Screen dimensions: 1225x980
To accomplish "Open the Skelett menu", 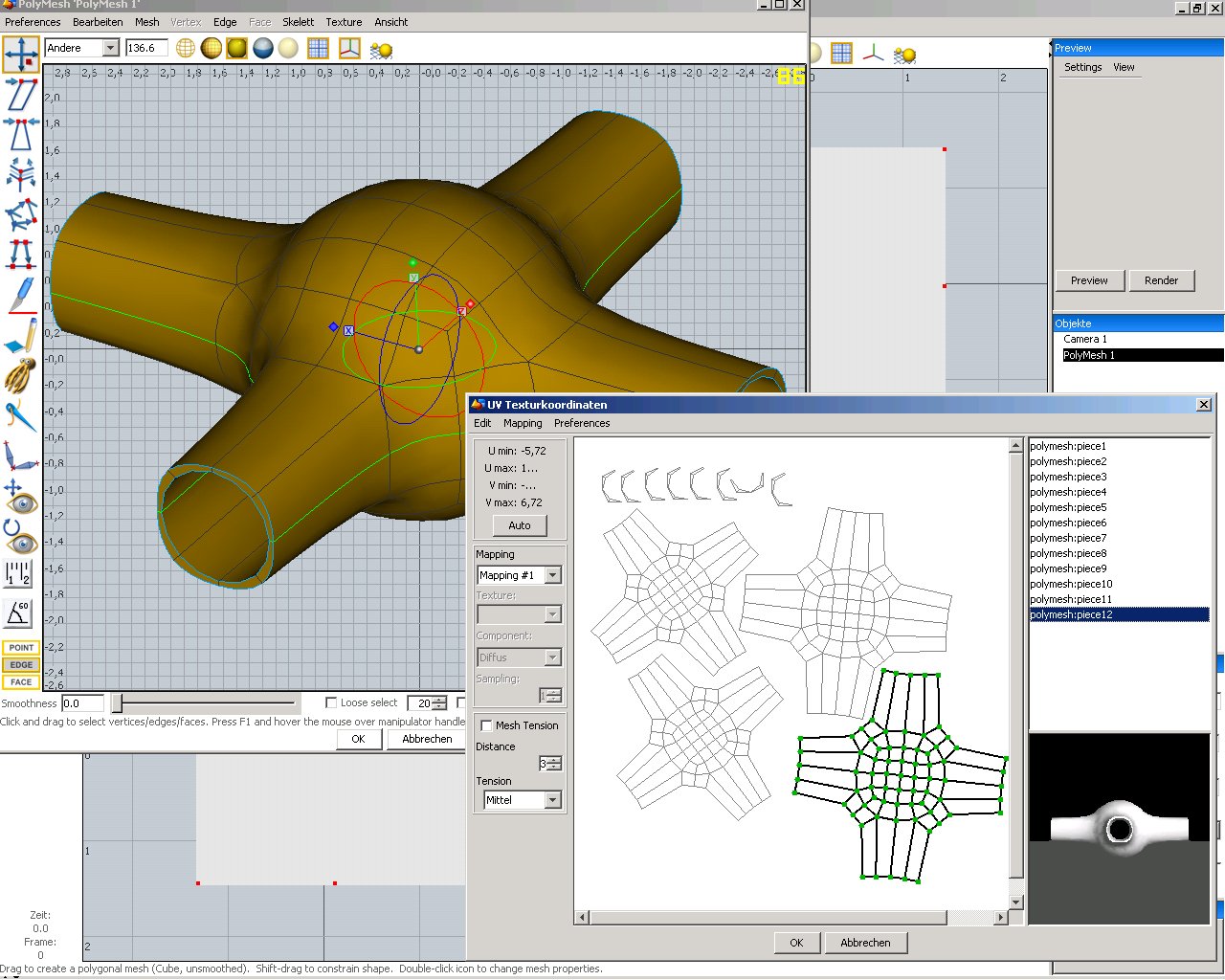I will (299, 22).
